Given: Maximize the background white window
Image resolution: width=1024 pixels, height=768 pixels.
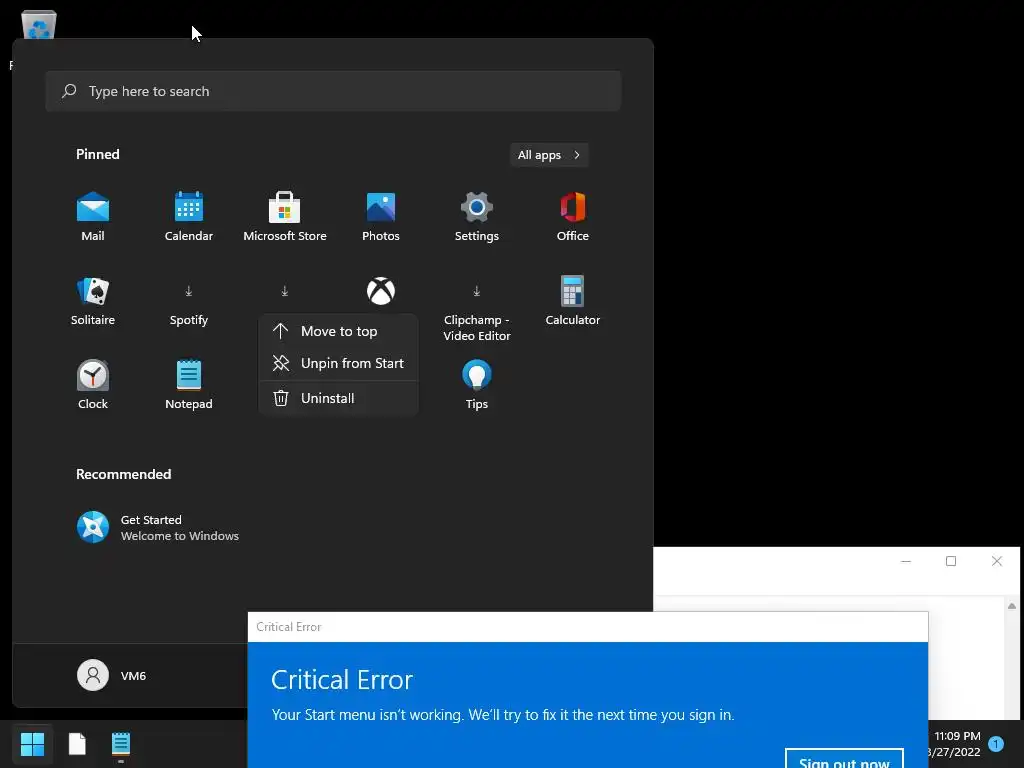Looking at the screenshot, I should [951, 561].
